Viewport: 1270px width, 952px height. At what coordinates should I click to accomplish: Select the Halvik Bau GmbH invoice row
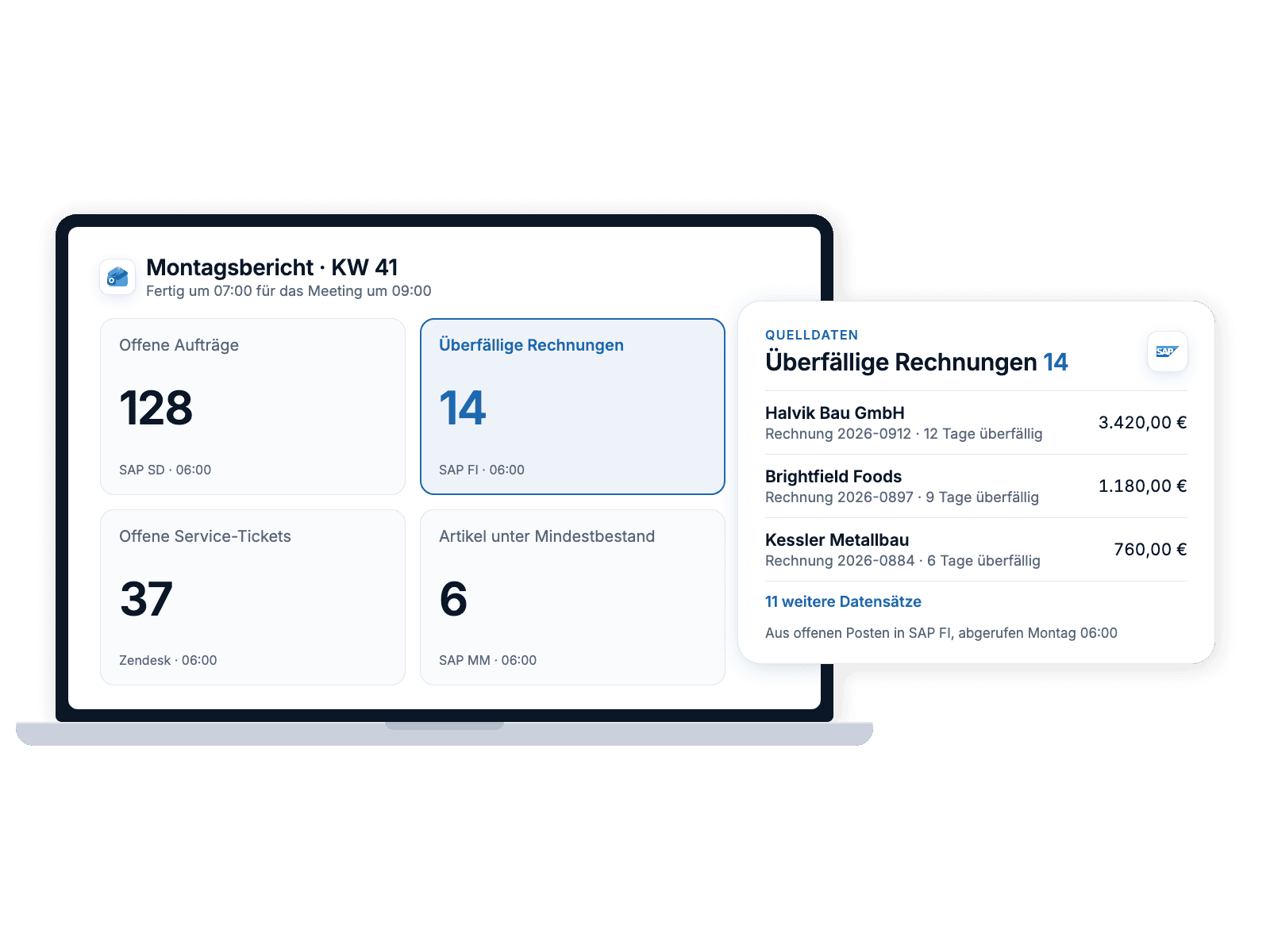point(976,423)
